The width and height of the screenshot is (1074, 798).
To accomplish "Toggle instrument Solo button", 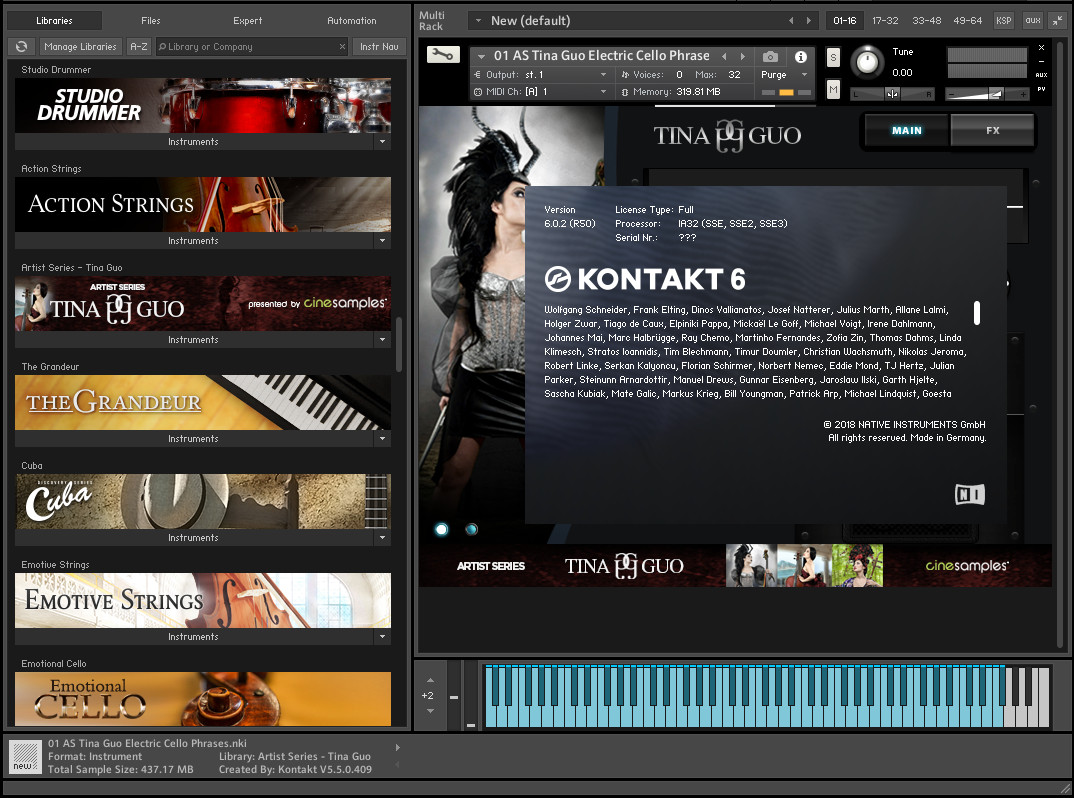I will click(833, 58).
